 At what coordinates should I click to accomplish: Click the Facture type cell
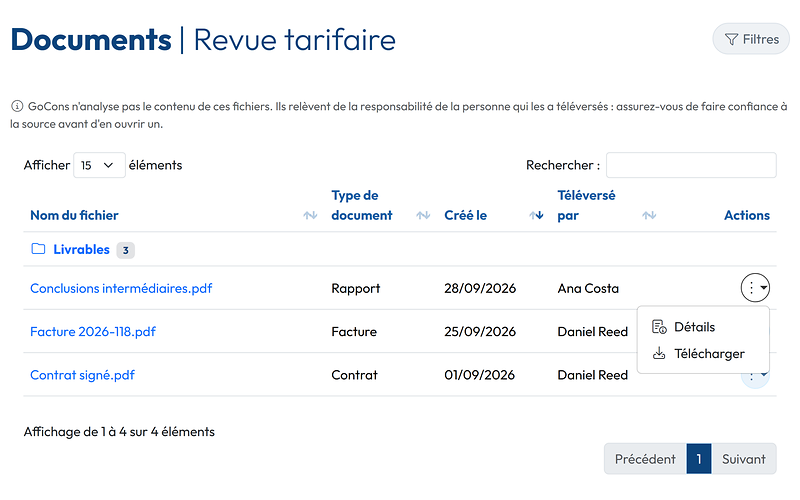pos(354,332)
